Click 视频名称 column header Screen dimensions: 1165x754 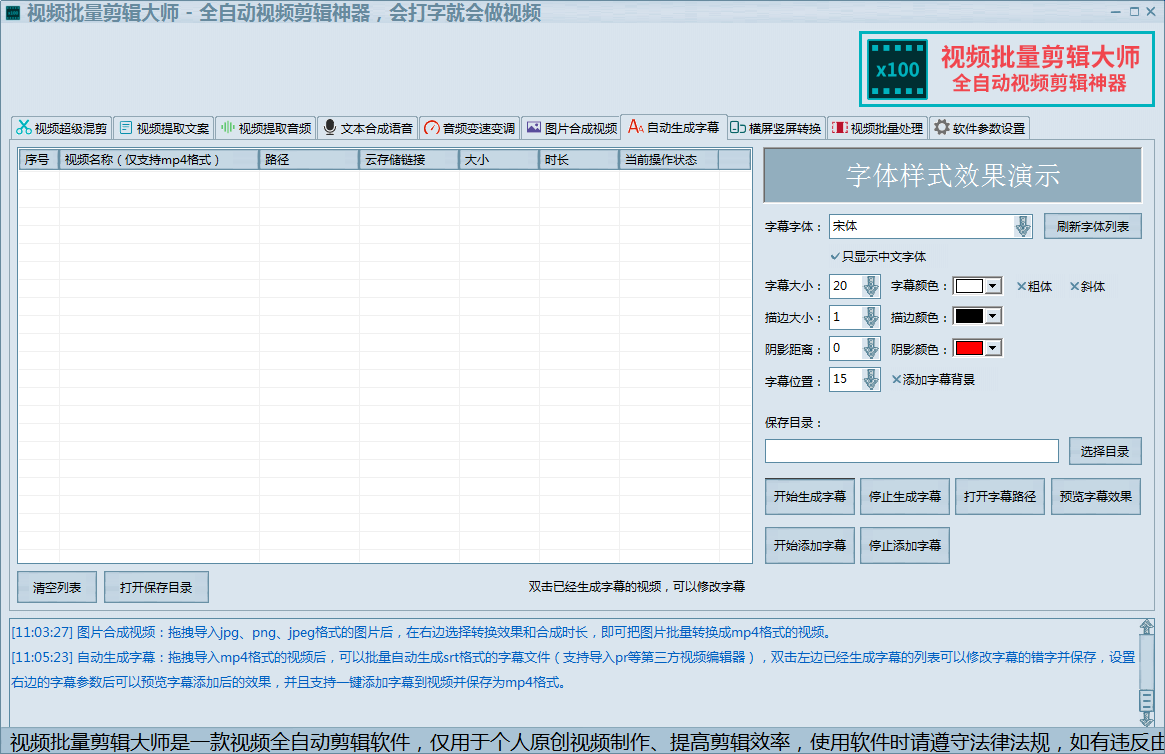coord(159,160)
